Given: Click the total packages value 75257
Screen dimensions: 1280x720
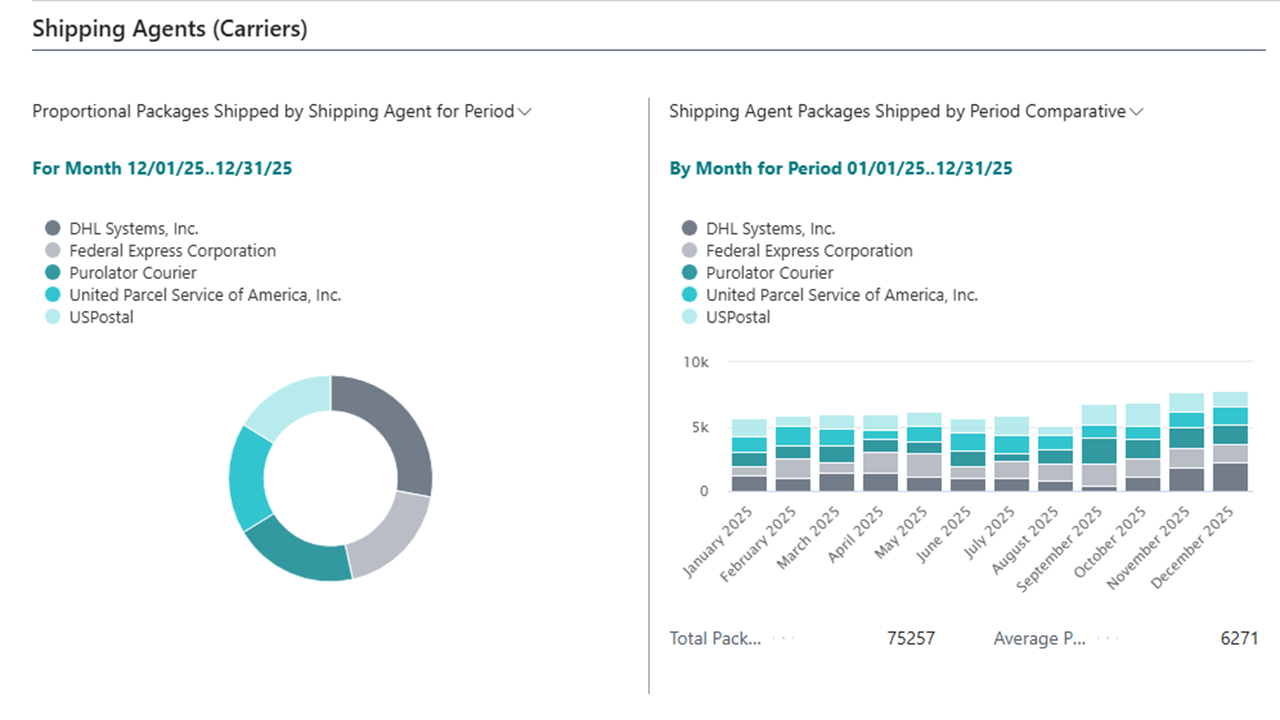Looking at the screenshot, I should coord(911,638).
